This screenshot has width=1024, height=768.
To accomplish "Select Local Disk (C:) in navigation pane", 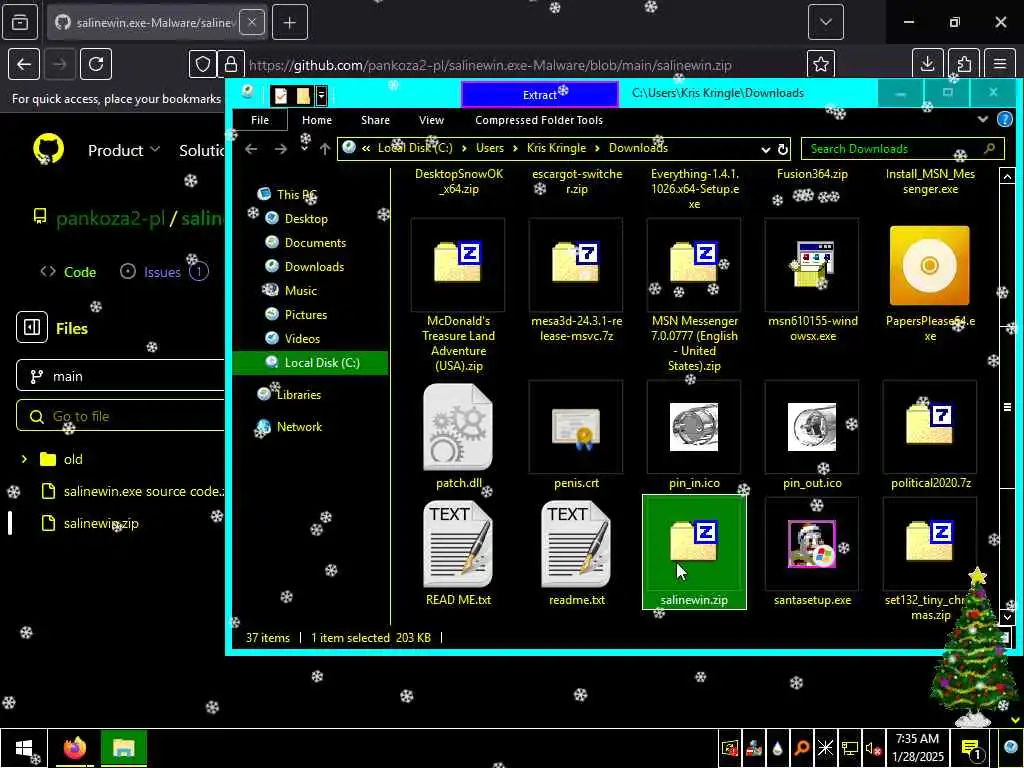I will [310, 362].
